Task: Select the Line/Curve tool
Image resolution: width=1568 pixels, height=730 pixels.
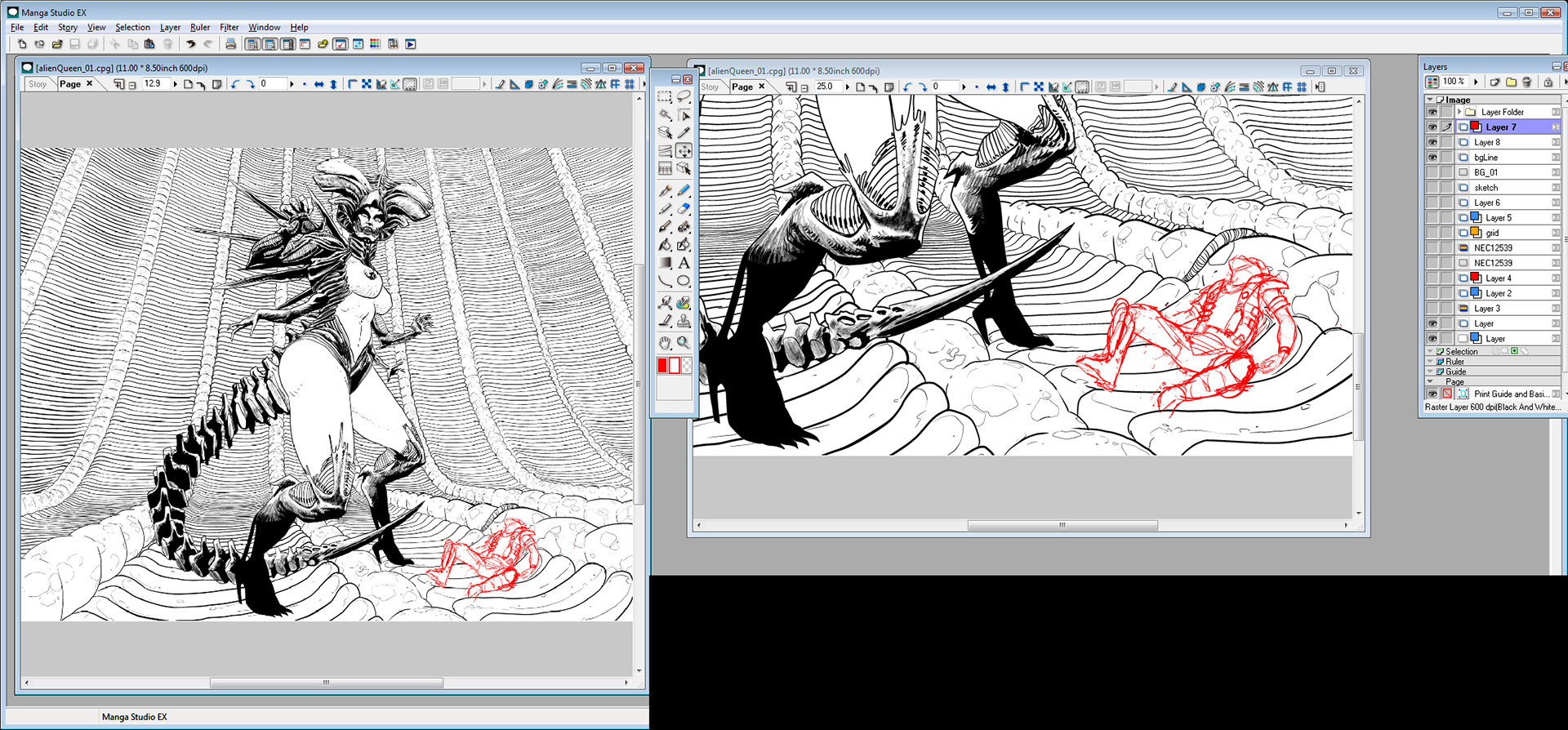Action: (665, 280)
